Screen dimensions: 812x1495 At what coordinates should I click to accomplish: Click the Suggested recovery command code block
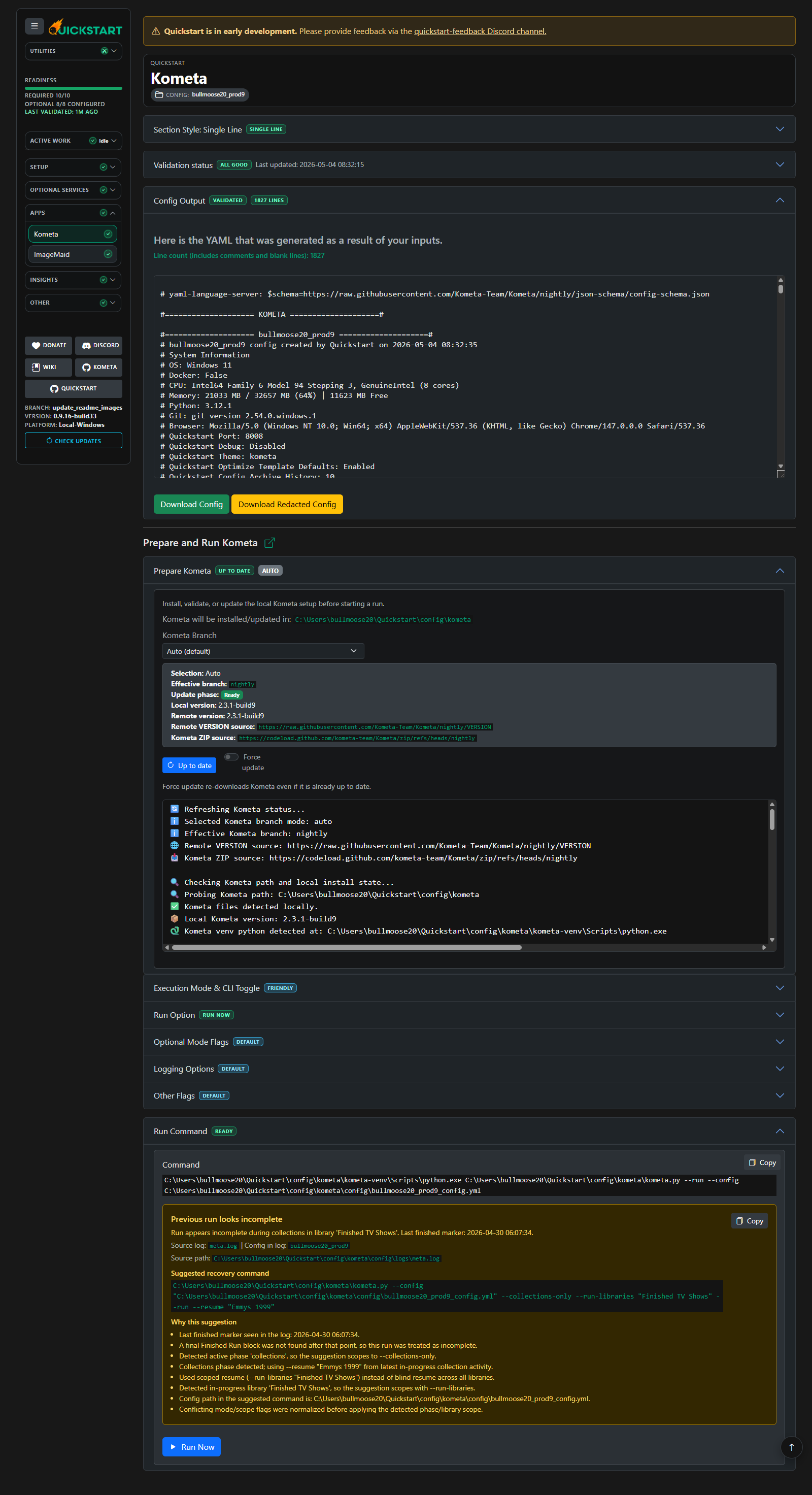(447, 1296)
